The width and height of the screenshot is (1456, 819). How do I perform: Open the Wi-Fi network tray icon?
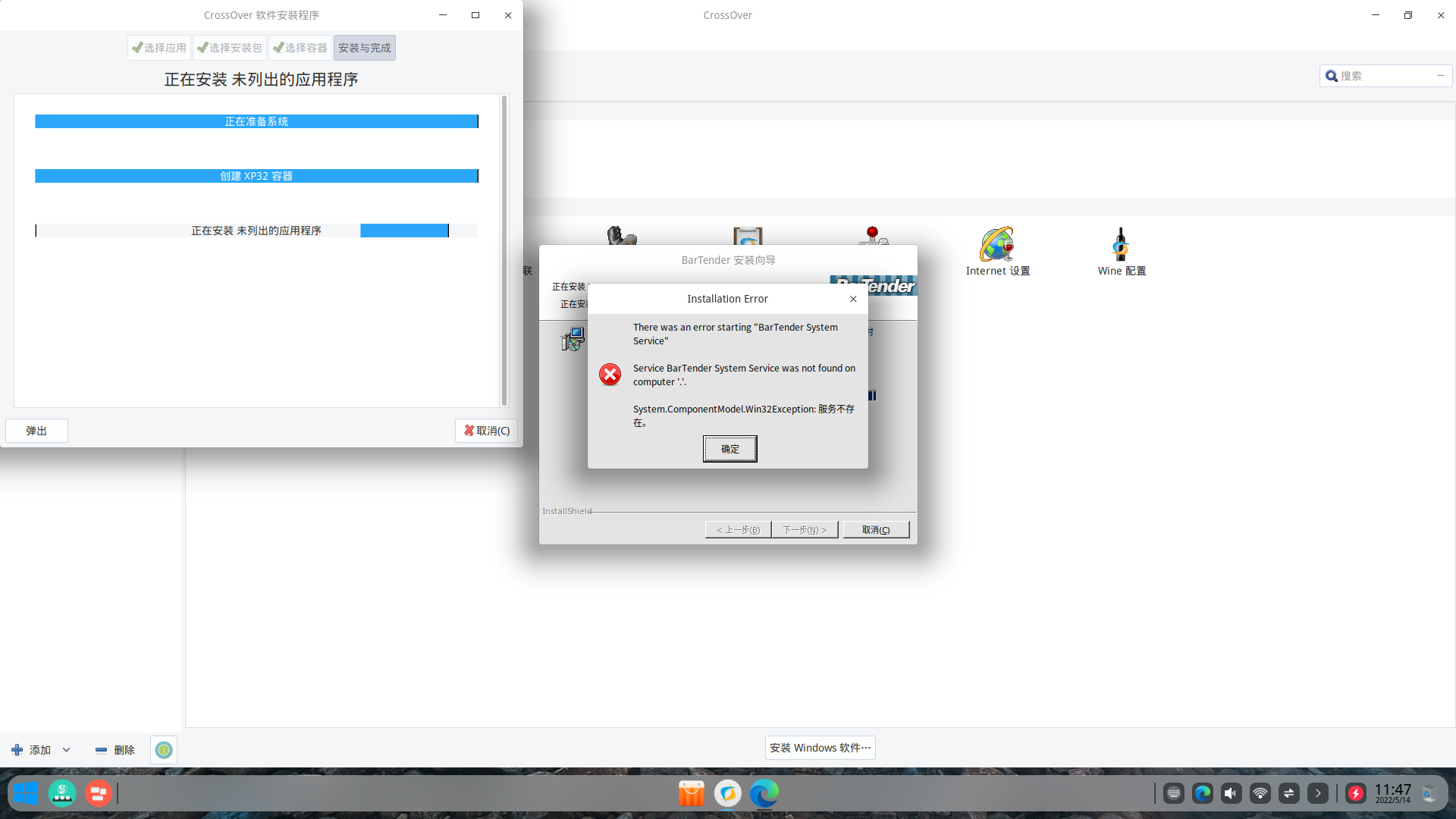(1260, 793)
